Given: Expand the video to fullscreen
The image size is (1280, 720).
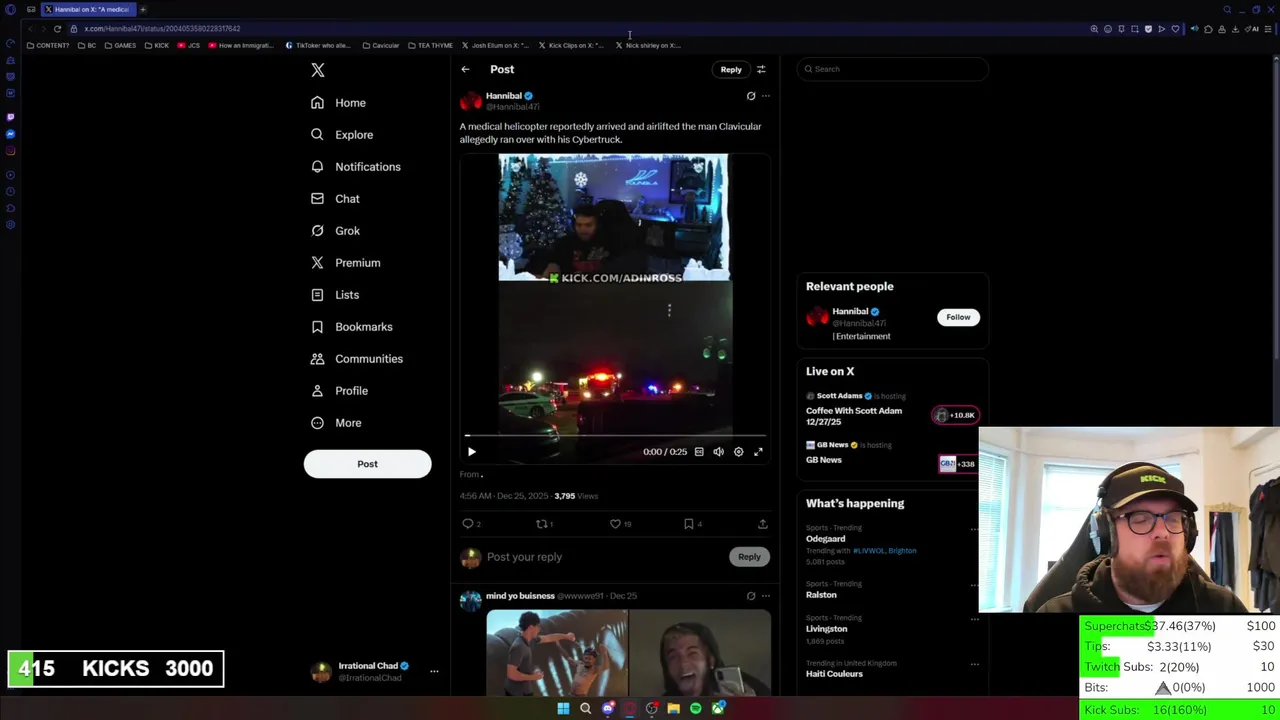Looking at the screenshot, I should [758, 452].
